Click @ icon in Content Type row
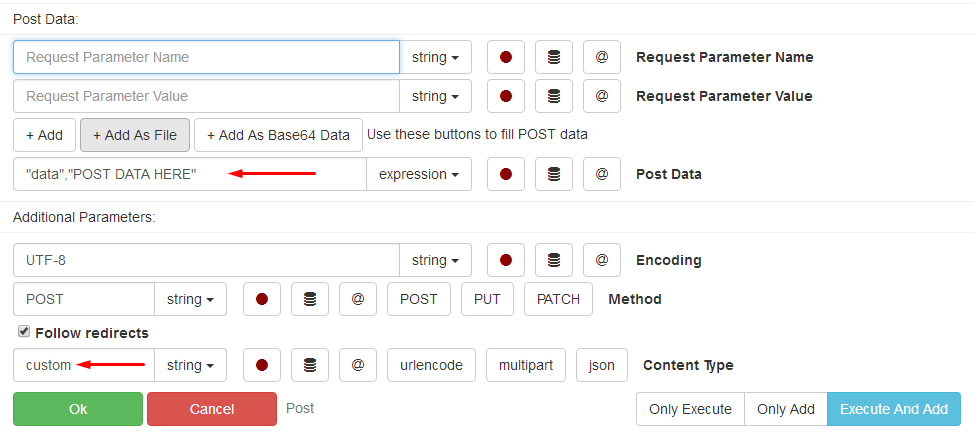This screenshot has height=437, width=974. (x=358, y=365)
